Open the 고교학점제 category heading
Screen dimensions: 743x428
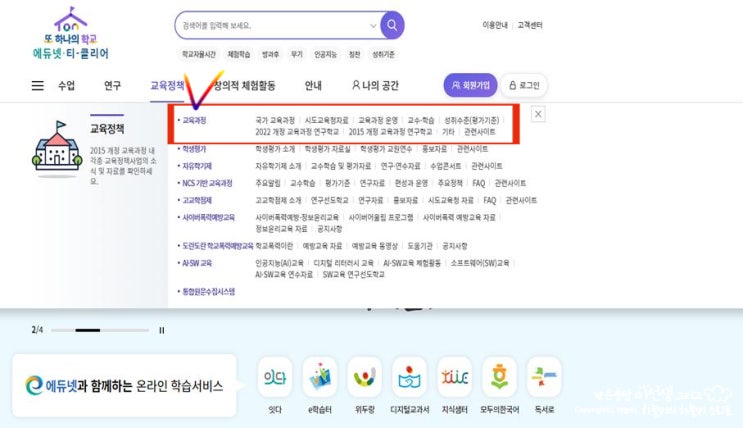point(197,200)
